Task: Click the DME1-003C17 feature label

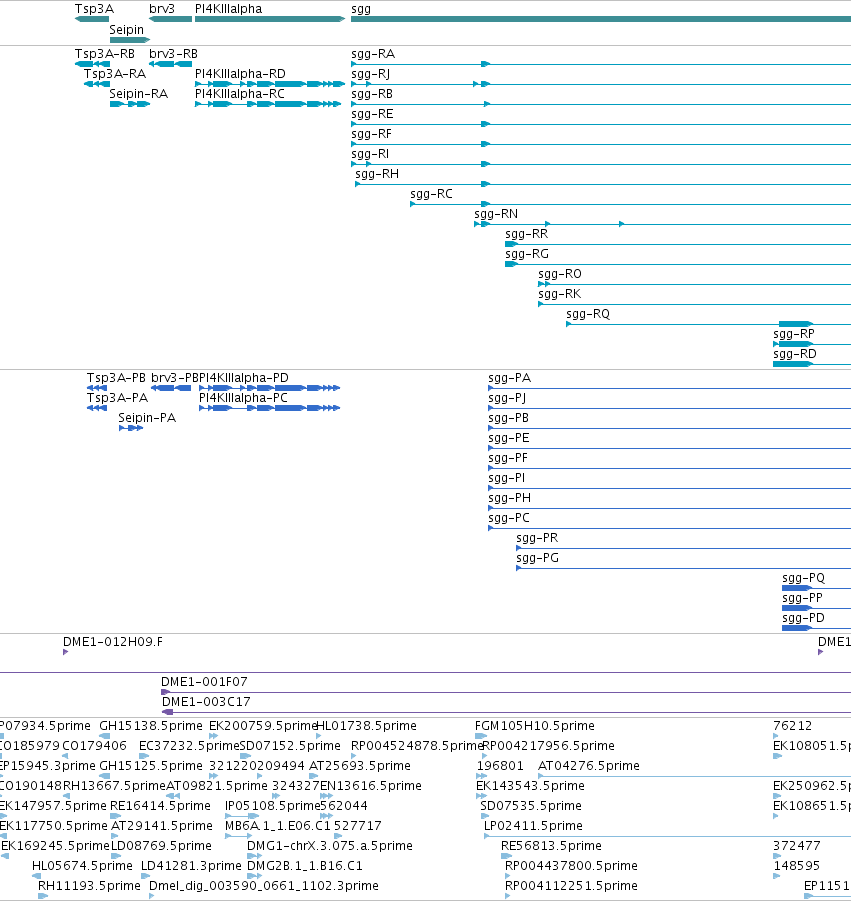Action: (x=206, y=702)
